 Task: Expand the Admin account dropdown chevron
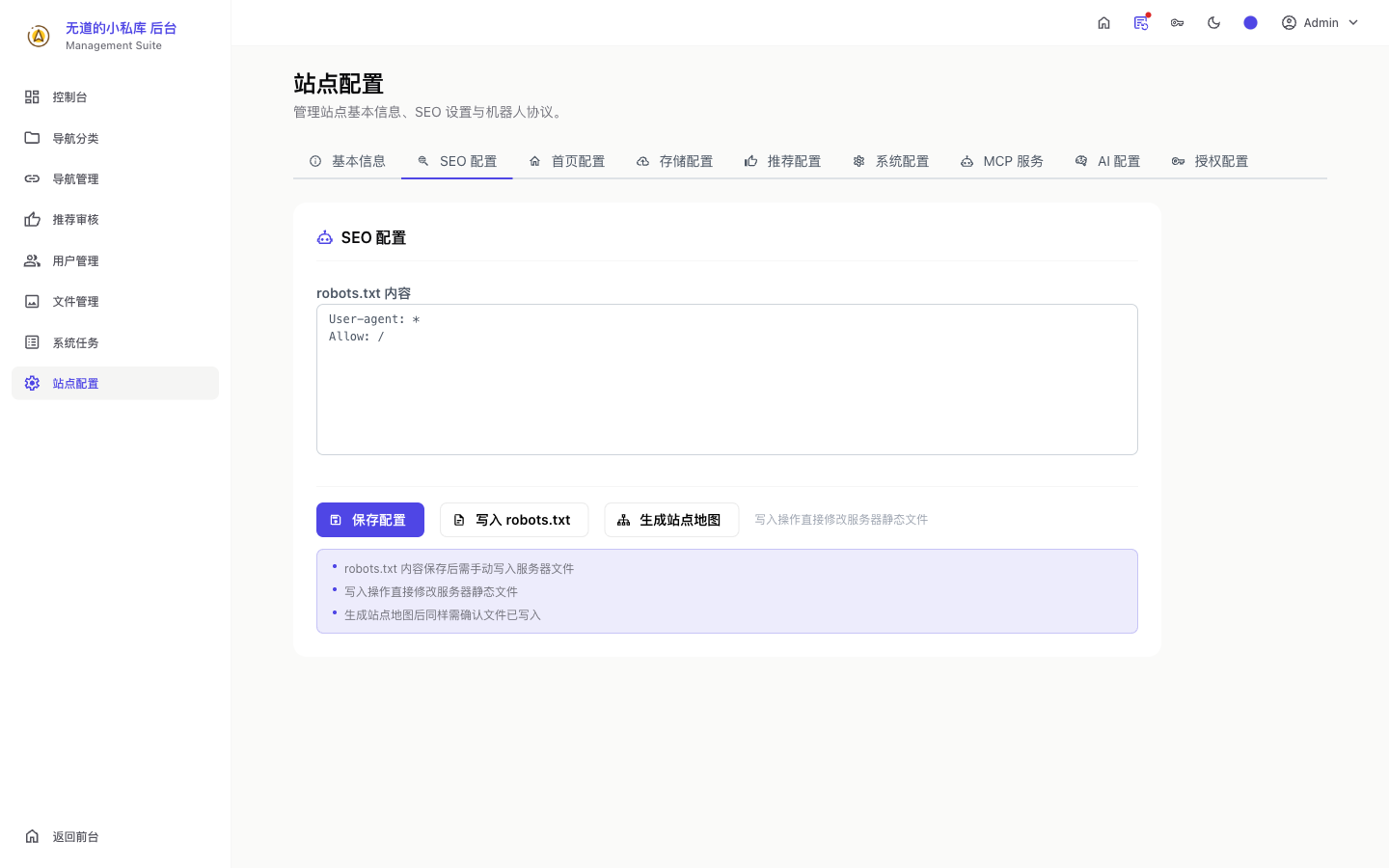tap(1353, 23)
